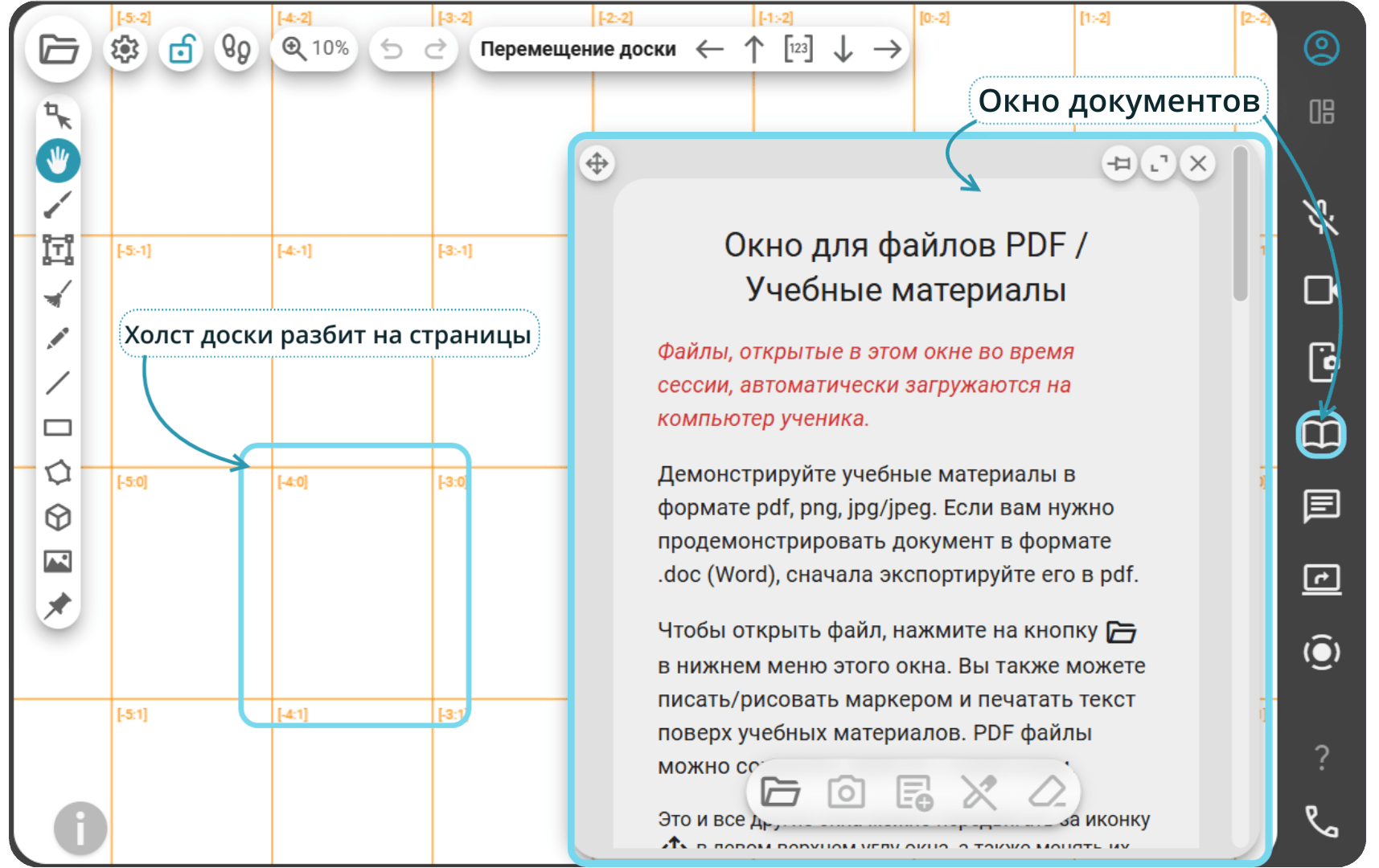1379x868 pixels.
Task: Select the pin tool
Action: tap(58, 605)
